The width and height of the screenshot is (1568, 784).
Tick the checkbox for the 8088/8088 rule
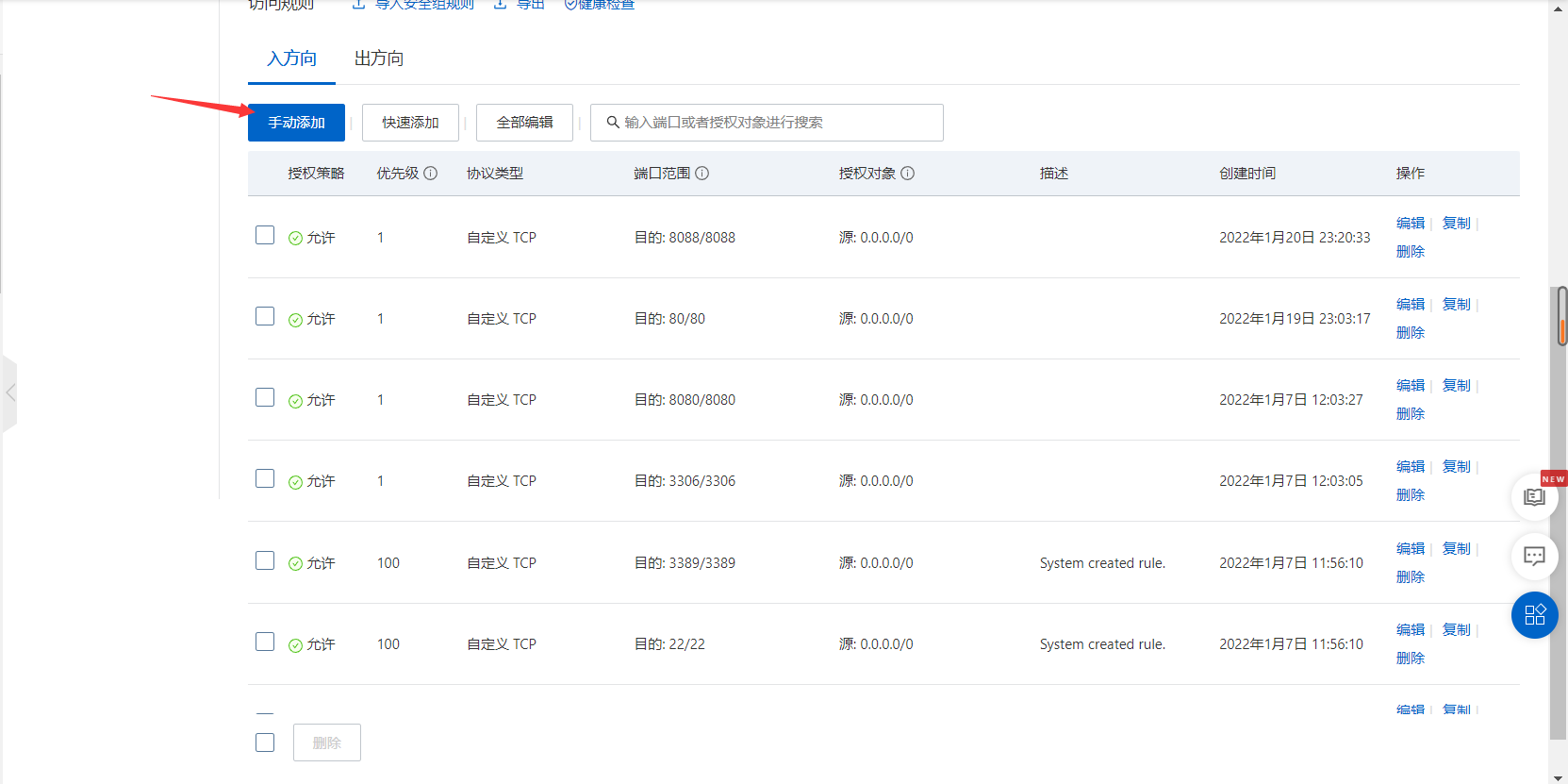[265, 235]
